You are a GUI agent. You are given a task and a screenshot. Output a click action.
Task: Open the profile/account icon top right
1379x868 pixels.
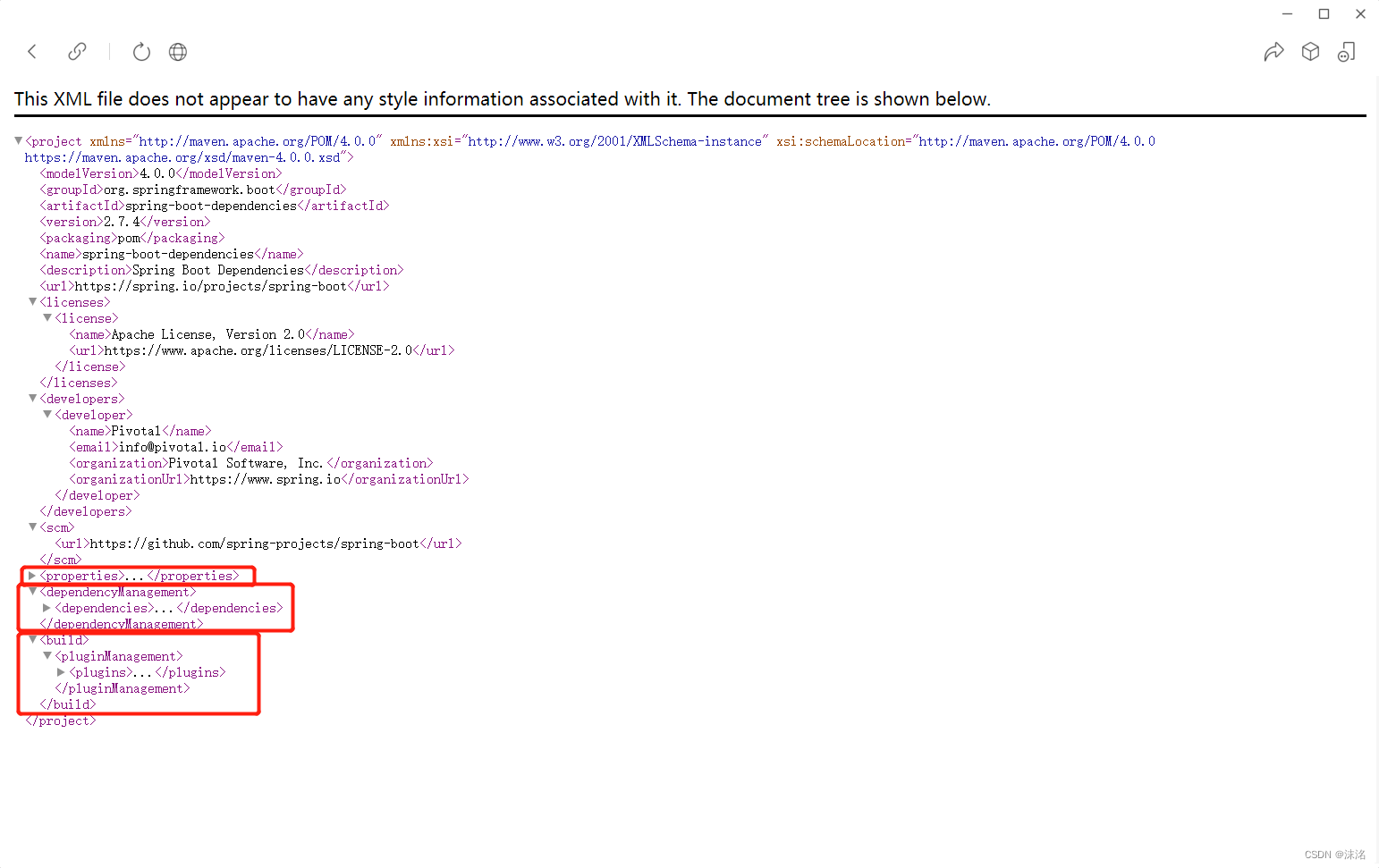[x=1347, y=52]
